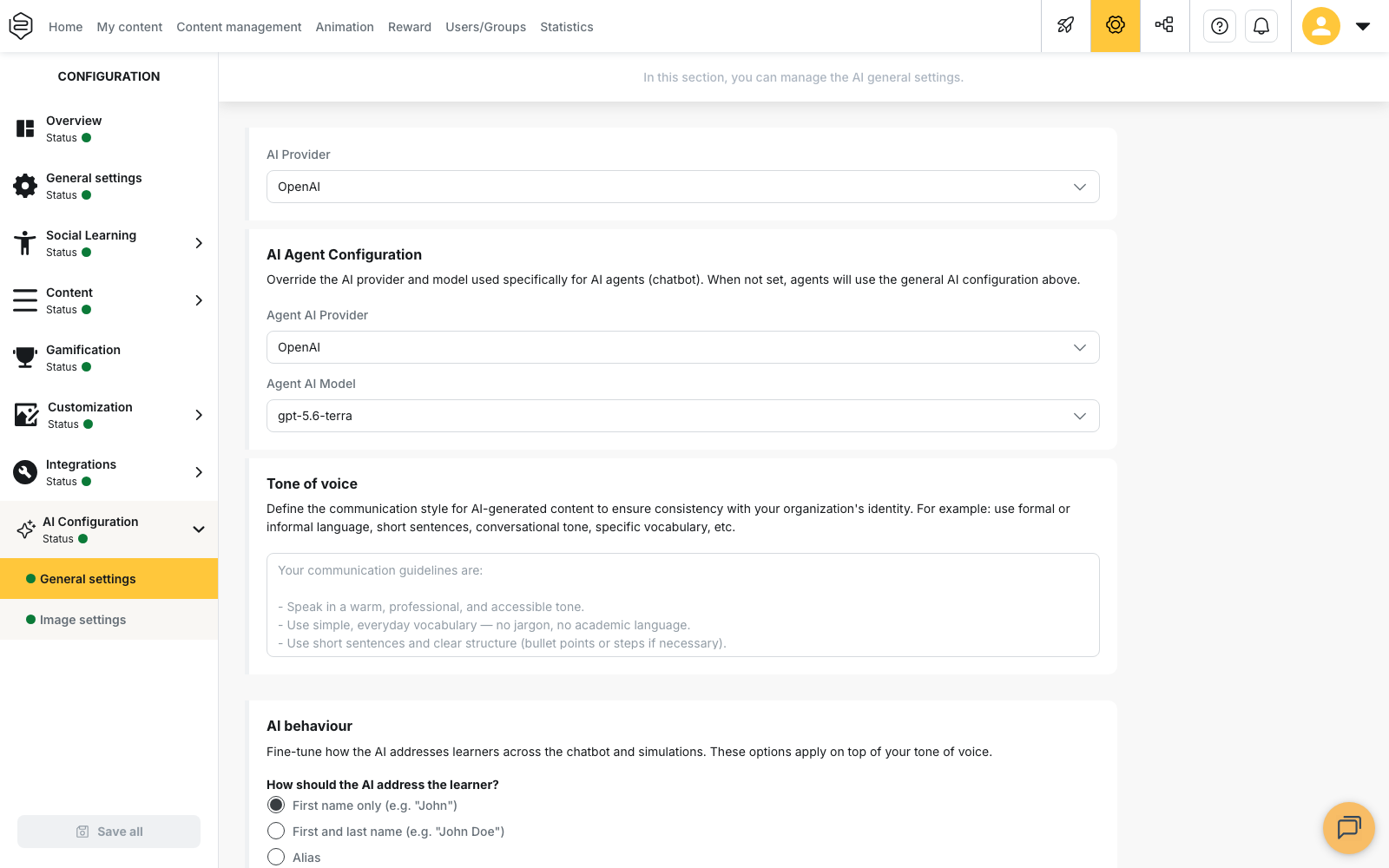Open Content management menu
This screenshot has width=1389, height=868.
[239, 27]
